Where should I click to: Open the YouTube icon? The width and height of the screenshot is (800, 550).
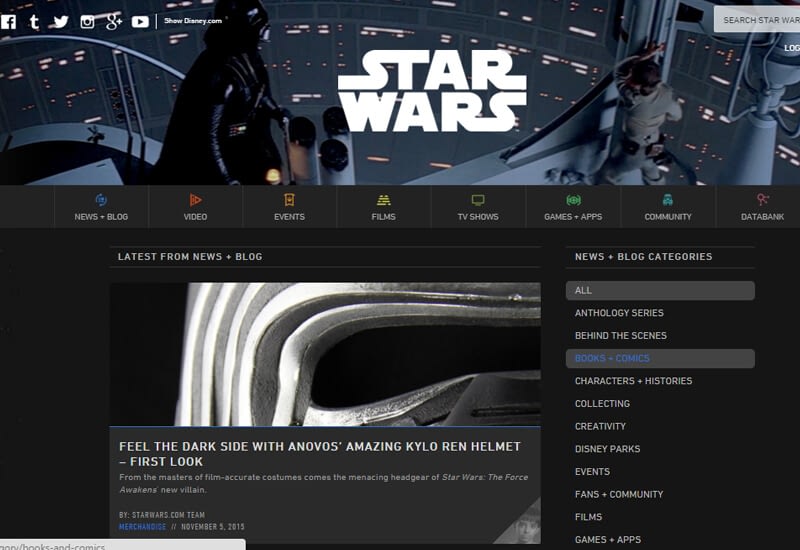tap(140, 21)
